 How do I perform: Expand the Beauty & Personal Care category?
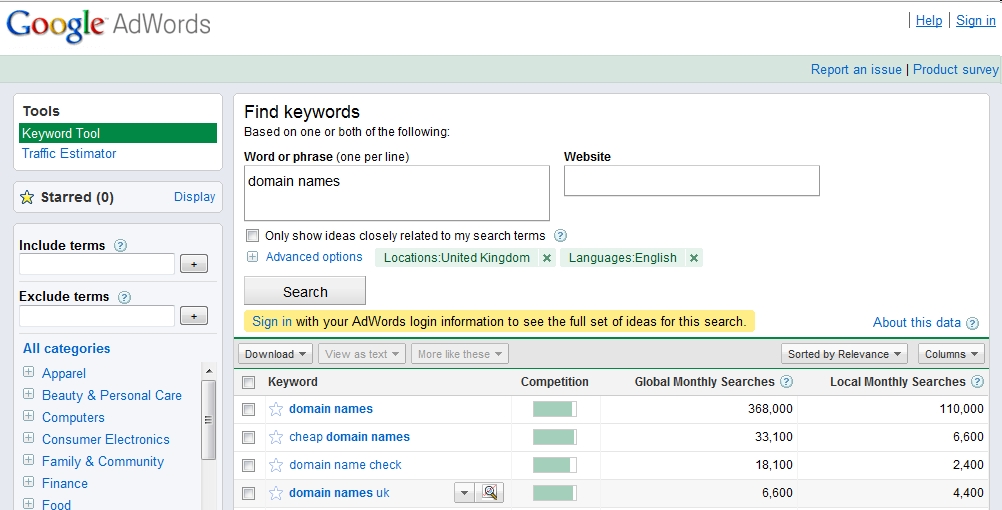tap(28, 394)
